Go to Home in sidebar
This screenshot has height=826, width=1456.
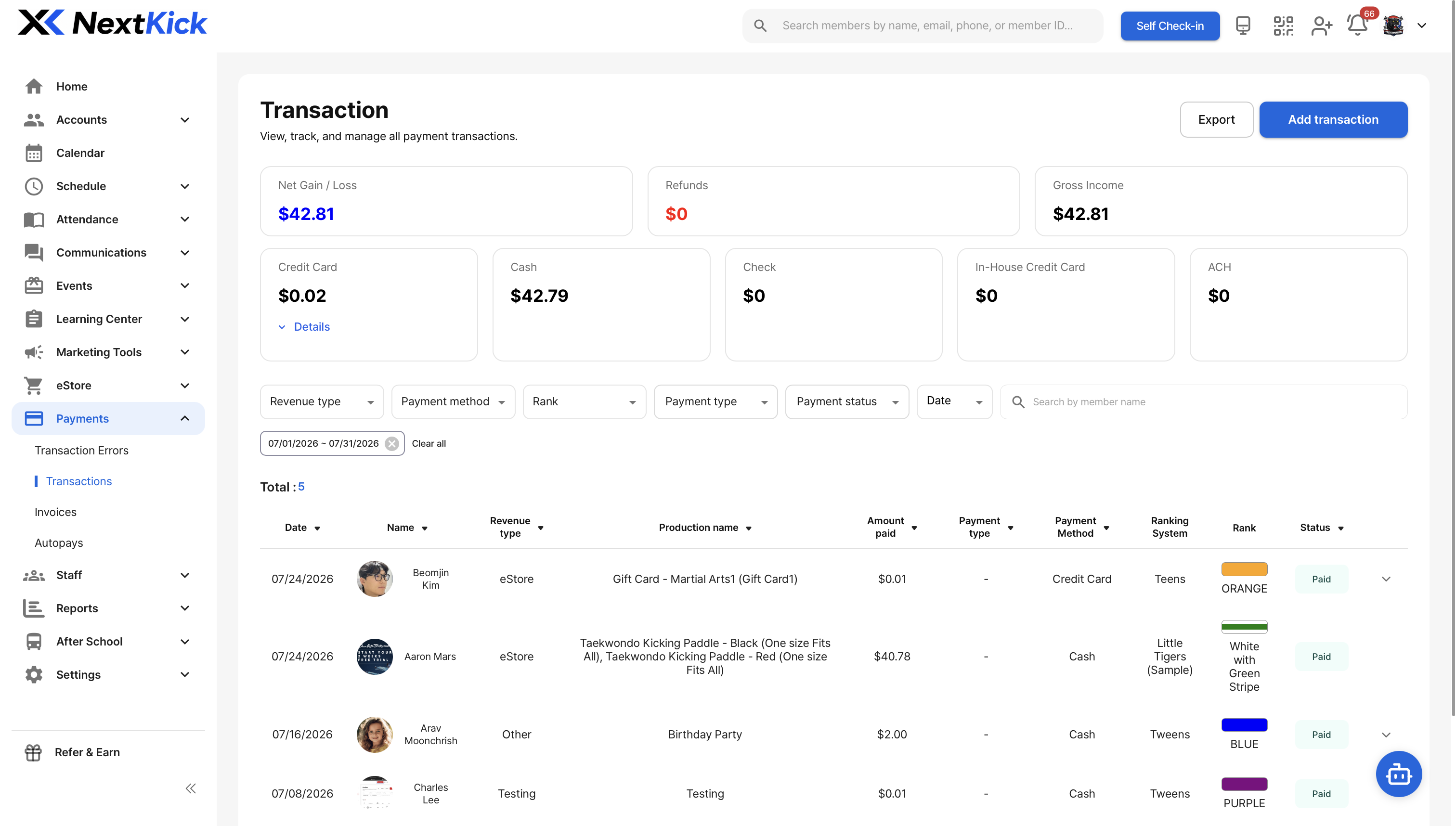(71, 86)
